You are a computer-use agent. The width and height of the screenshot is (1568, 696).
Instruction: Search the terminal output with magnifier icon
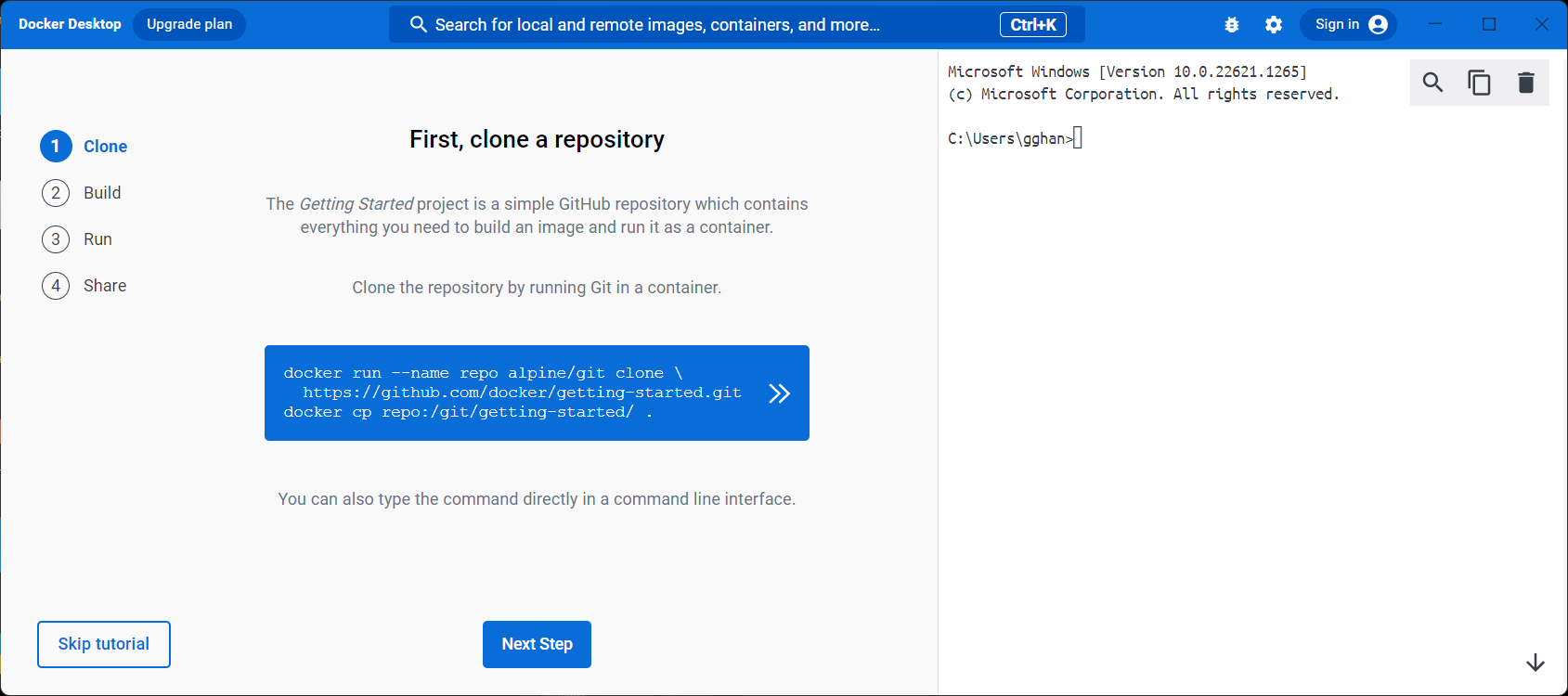(x=1432, y=83)
